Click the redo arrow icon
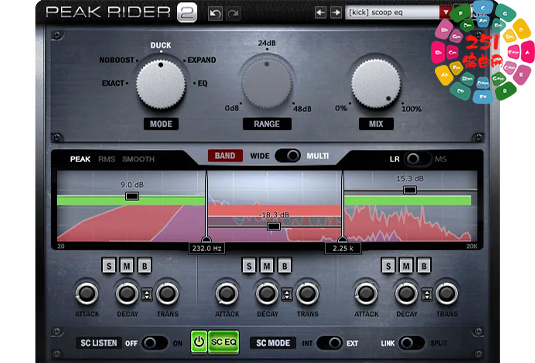This screenshot has height=363, width=535. (x=233, y=14)
